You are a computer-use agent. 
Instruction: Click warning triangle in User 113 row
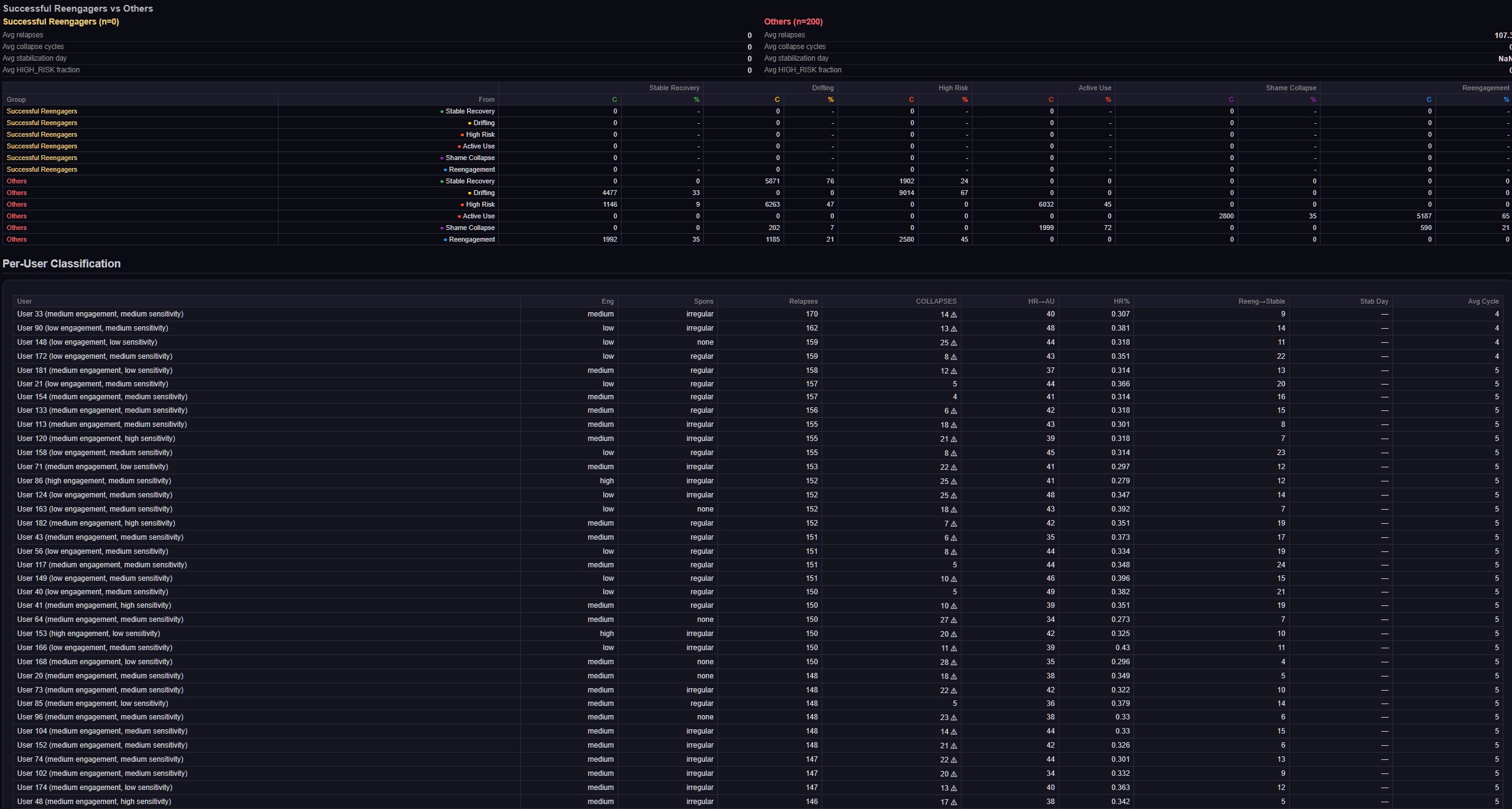[954, 425]
